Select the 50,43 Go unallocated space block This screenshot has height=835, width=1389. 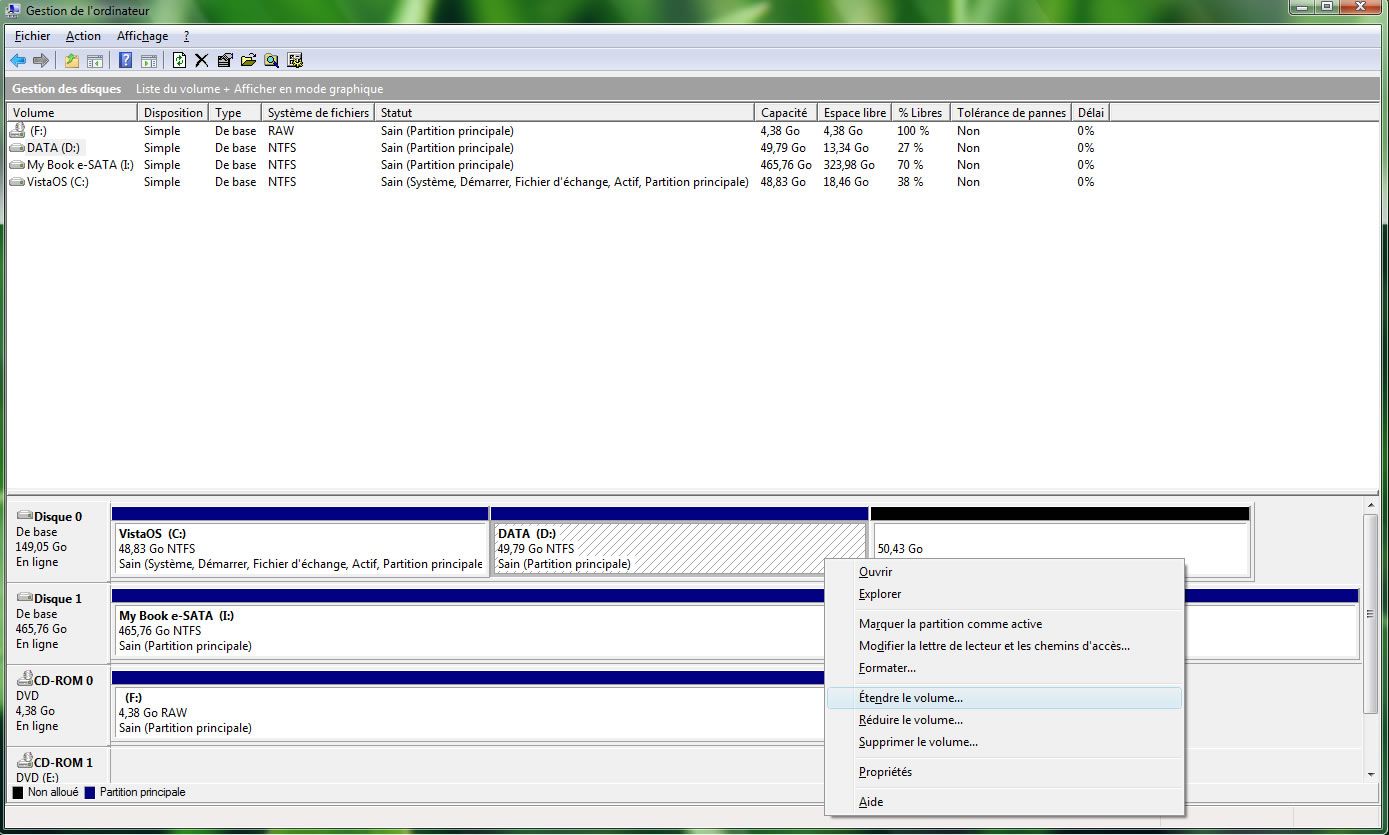coord(1060,542)
